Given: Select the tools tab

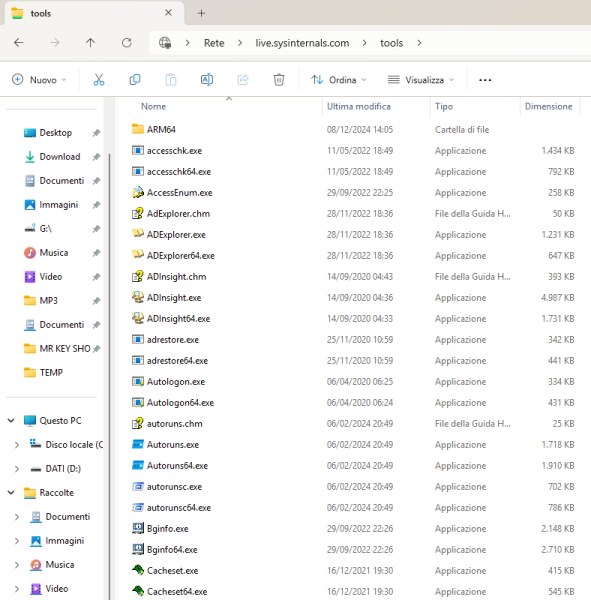Looking at the screenshot, I should [x=94, y=13].
